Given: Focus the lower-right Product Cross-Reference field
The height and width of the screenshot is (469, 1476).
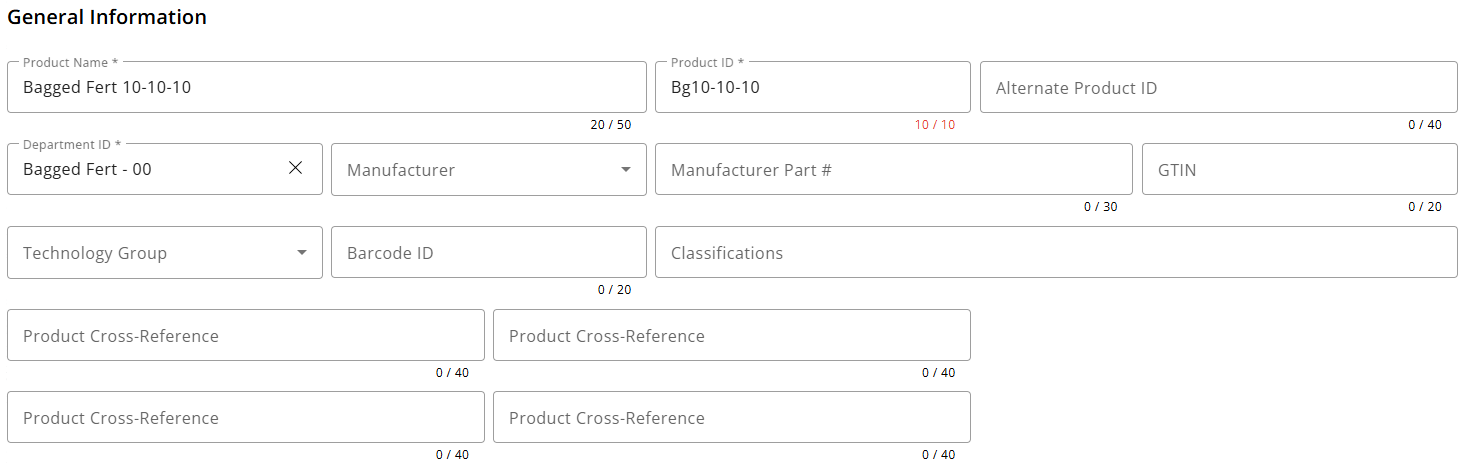Looking at the screenshot, I should tap(731, 418).
